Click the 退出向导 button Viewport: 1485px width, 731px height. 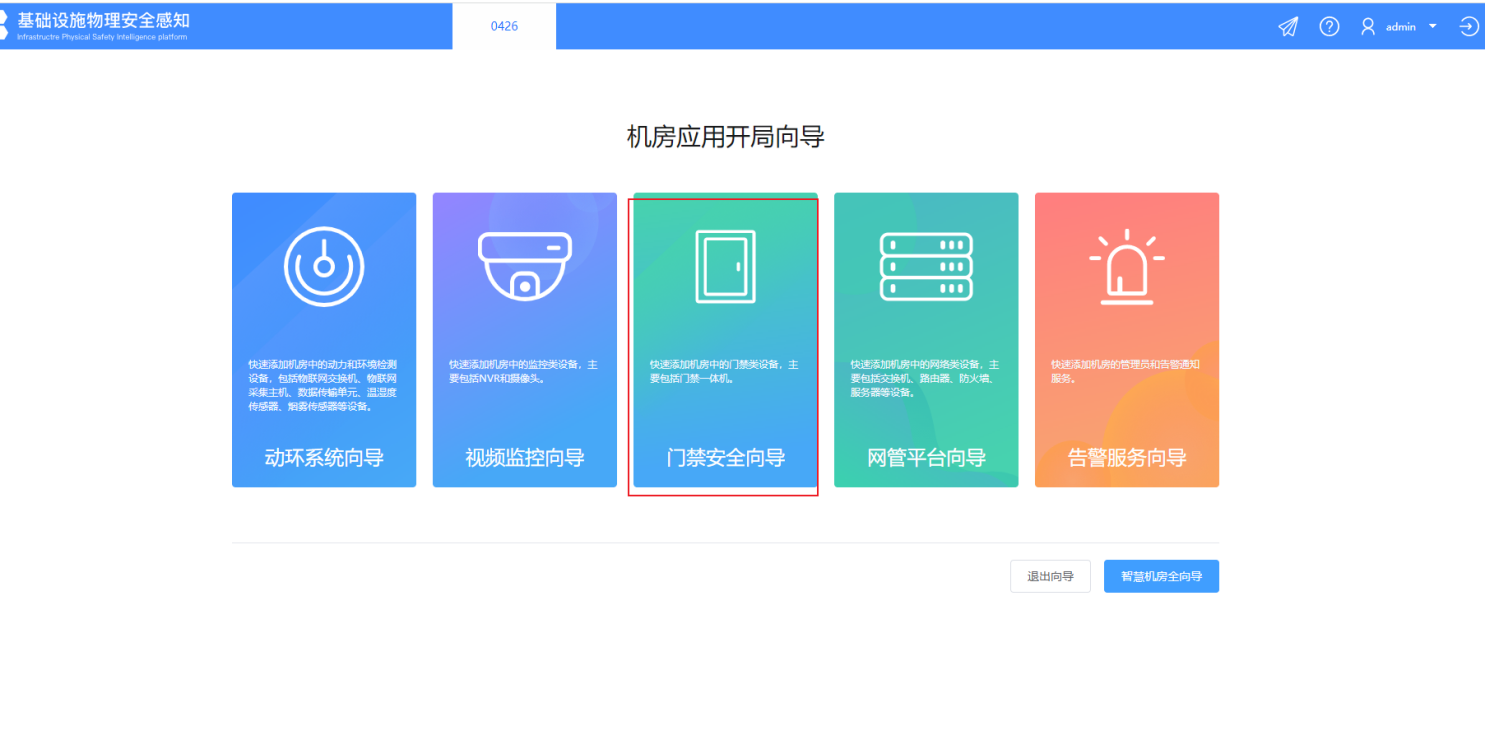click(x=1050, y=576)
